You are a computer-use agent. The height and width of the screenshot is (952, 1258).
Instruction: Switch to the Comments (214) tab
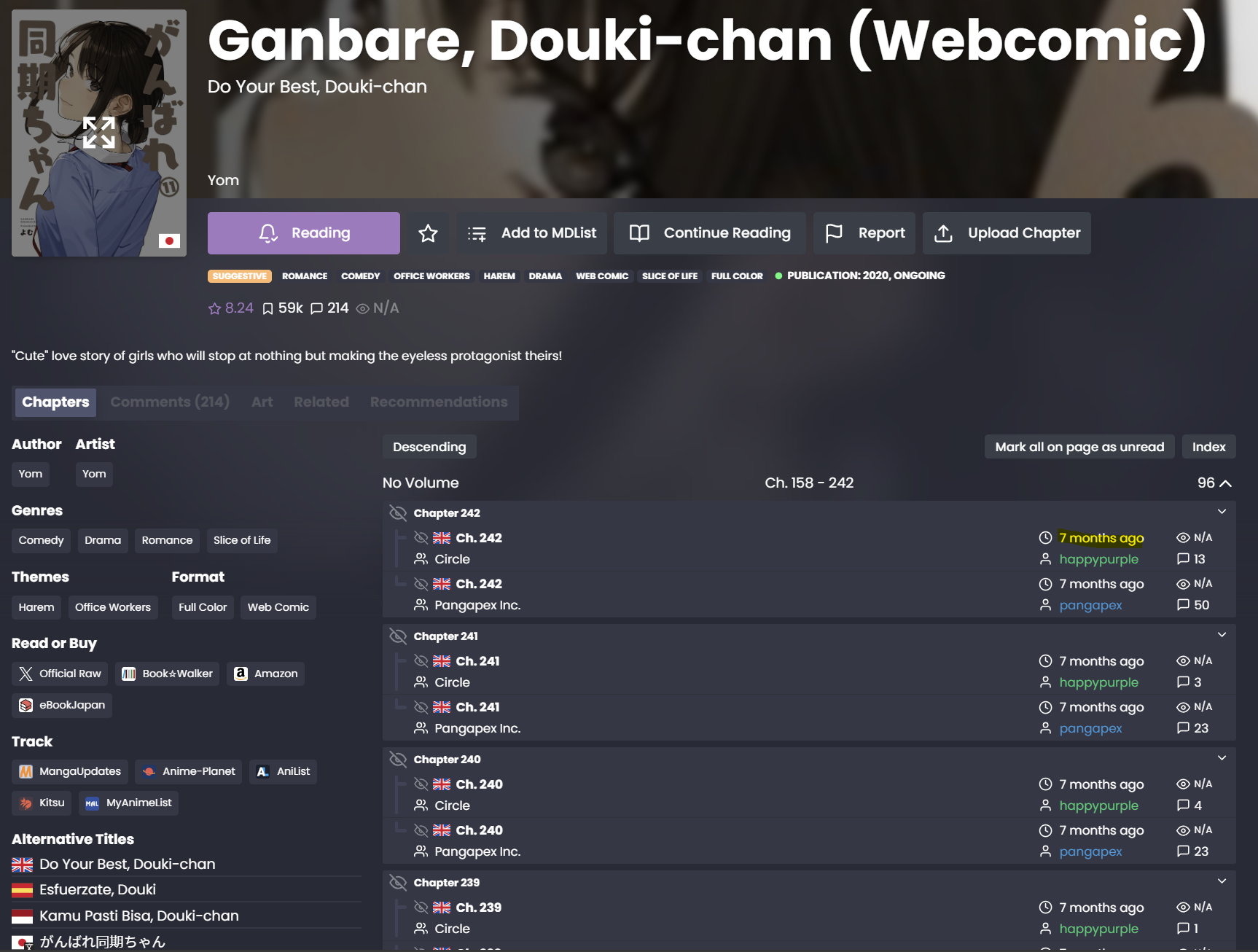(170, 402)
